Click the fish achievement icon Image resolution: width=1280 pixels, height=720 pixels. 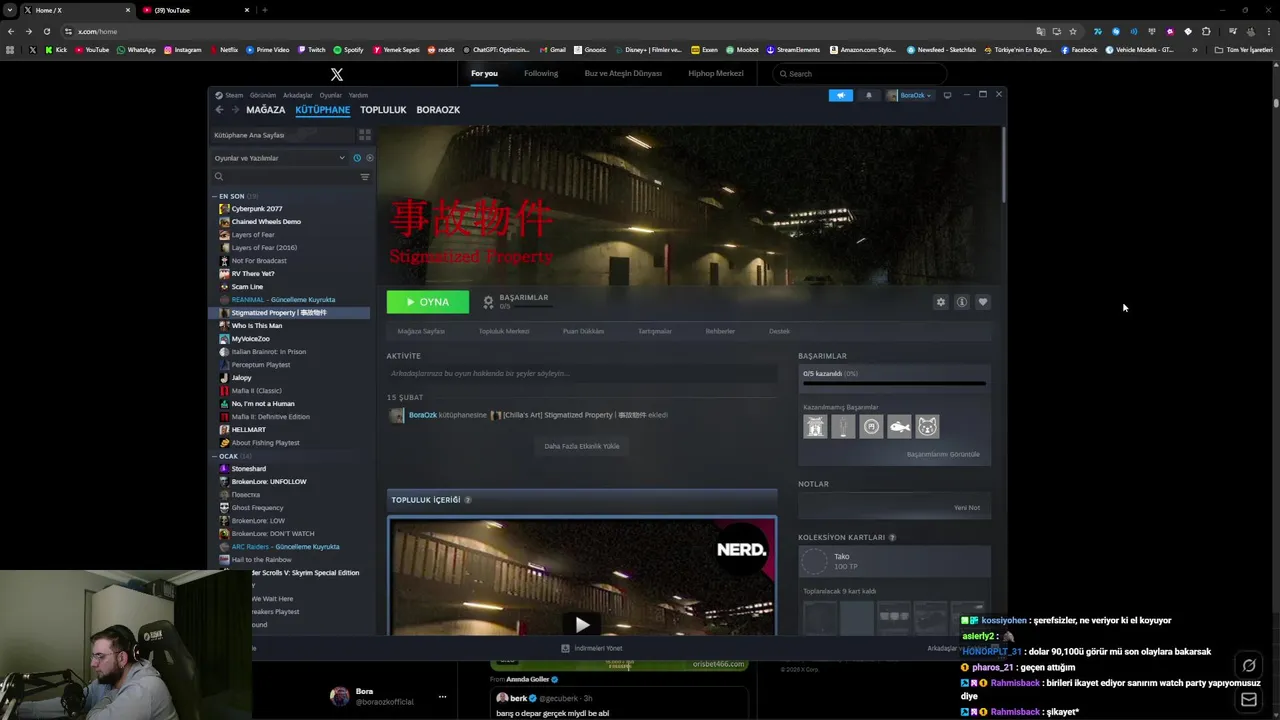tap(899, 427)
